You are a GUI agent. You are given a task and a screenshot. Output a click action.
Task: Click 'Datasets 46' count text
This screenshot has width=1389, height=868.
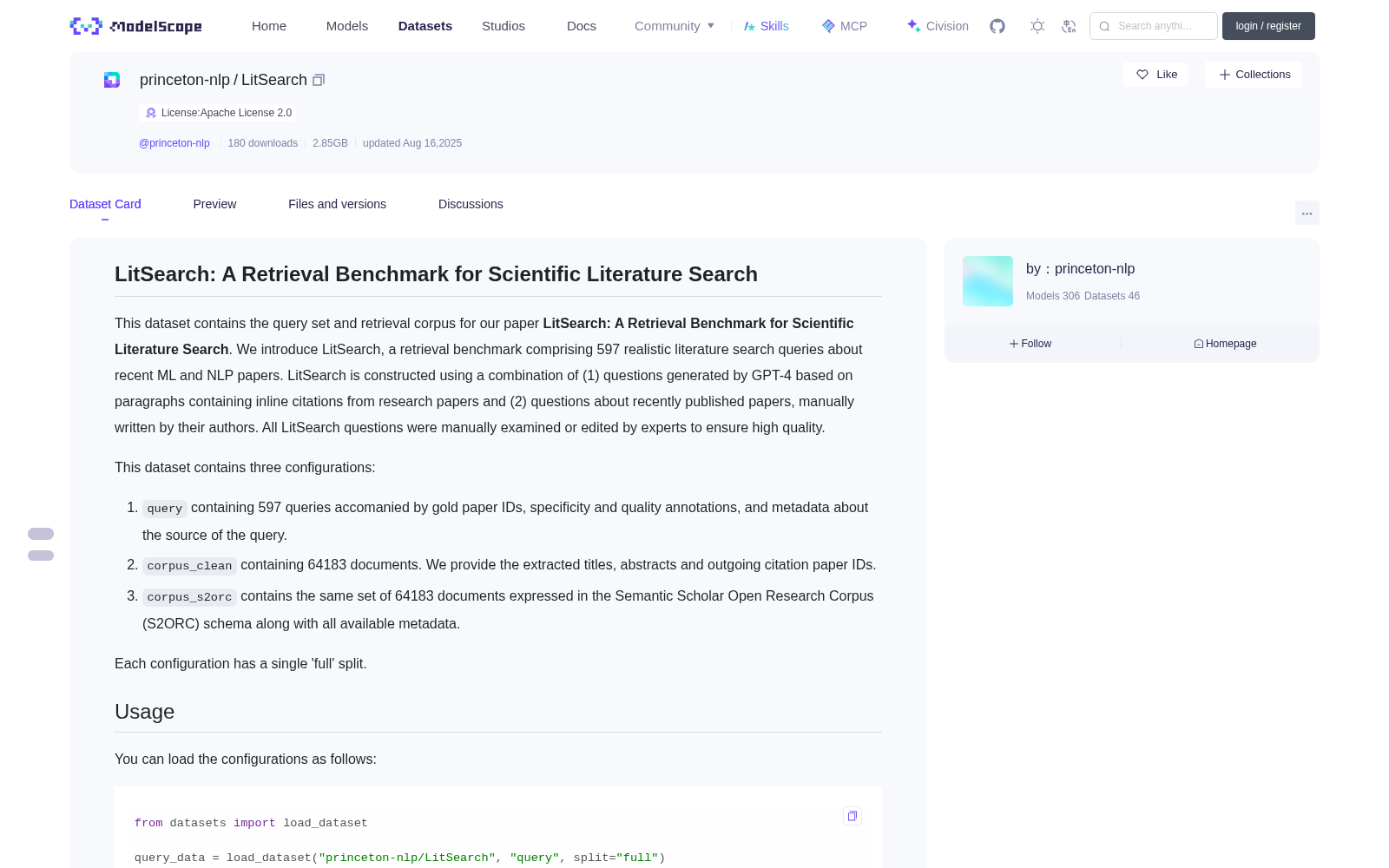pos(1112,296)
